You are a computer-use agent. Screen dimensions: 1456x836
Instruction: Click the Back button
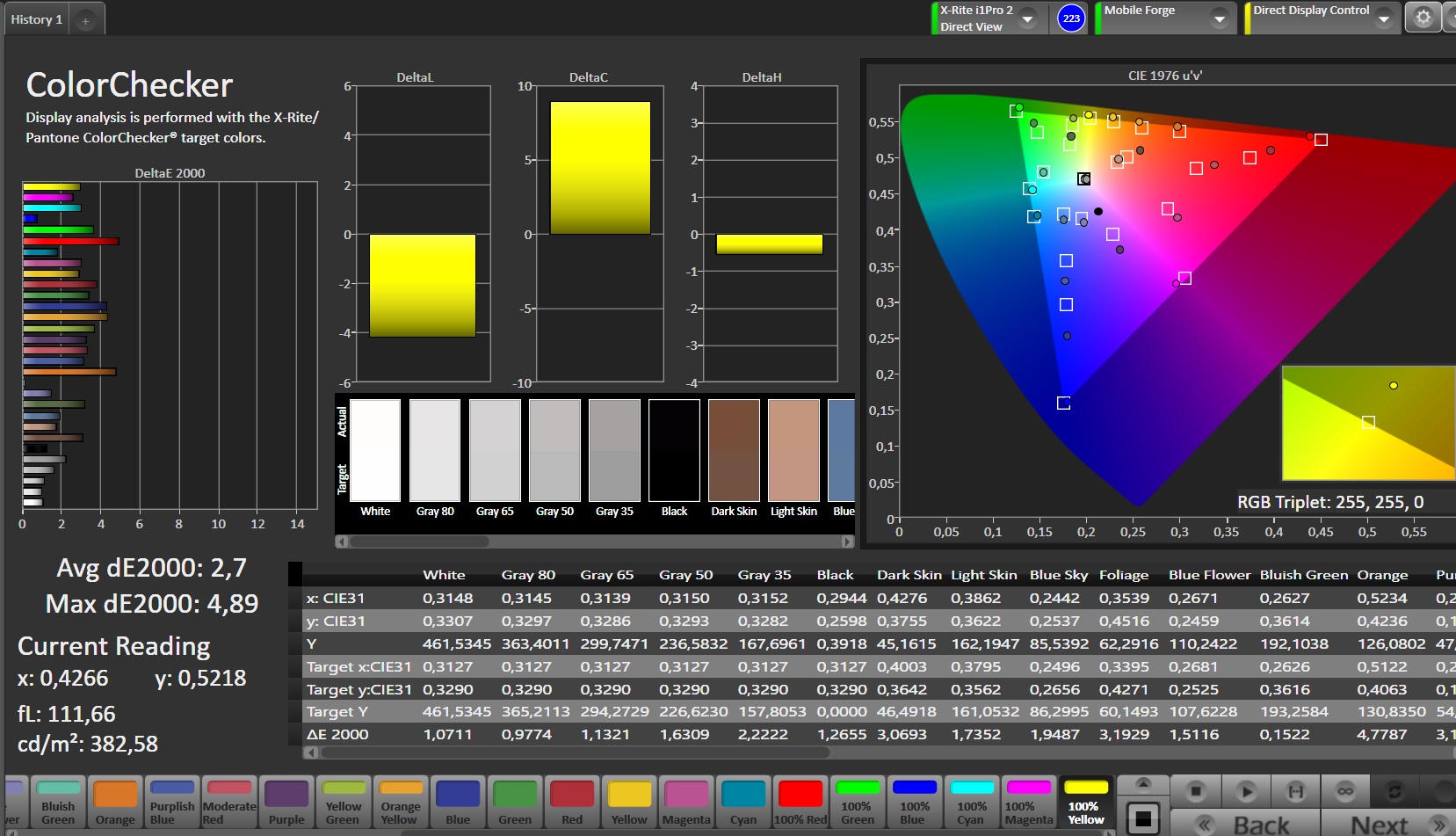pos(1246,825)
